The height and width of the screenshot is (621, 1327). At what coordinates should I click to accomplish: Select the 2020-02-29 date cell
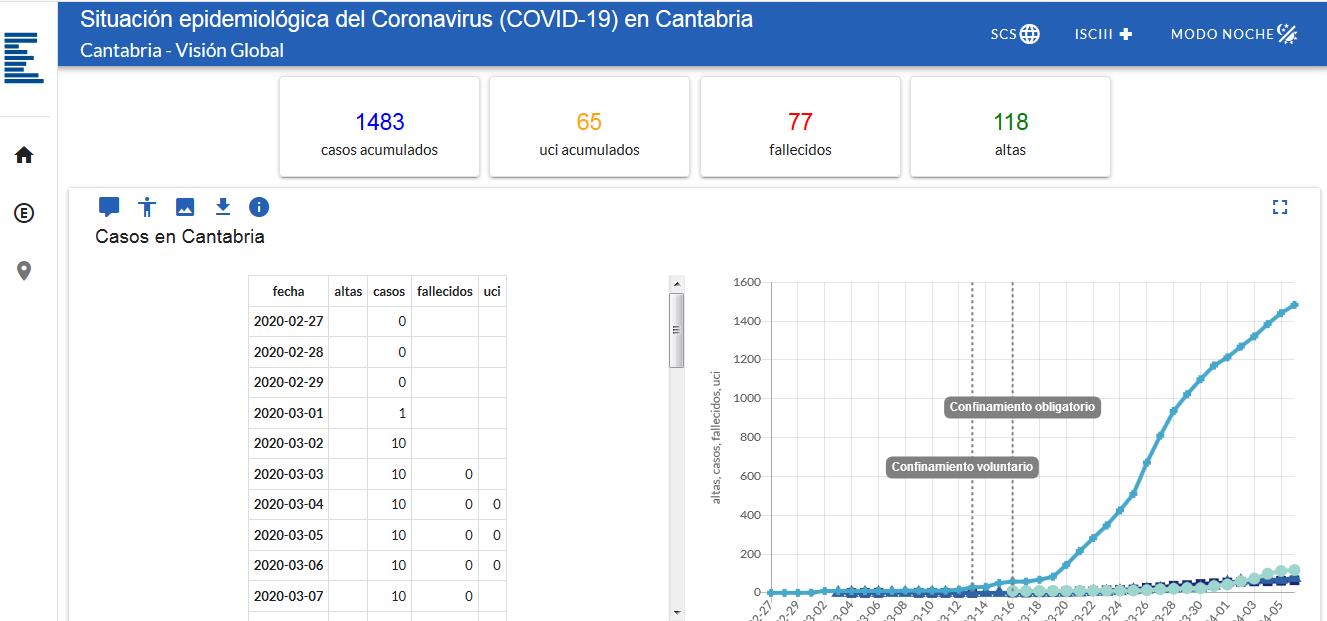tap(288, 382)
